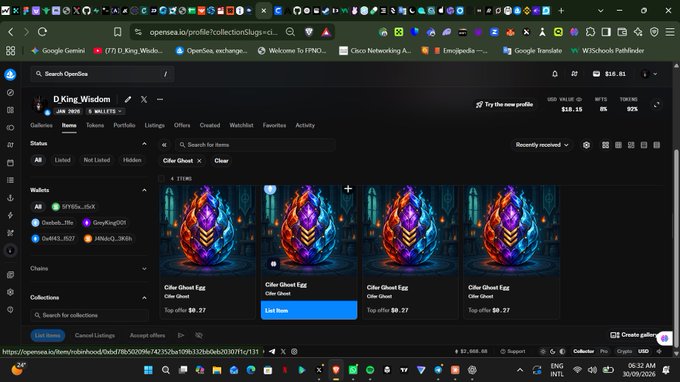Switch to the second grid view icon
This screenshot has height=382, width=680.
pos(618,145)
